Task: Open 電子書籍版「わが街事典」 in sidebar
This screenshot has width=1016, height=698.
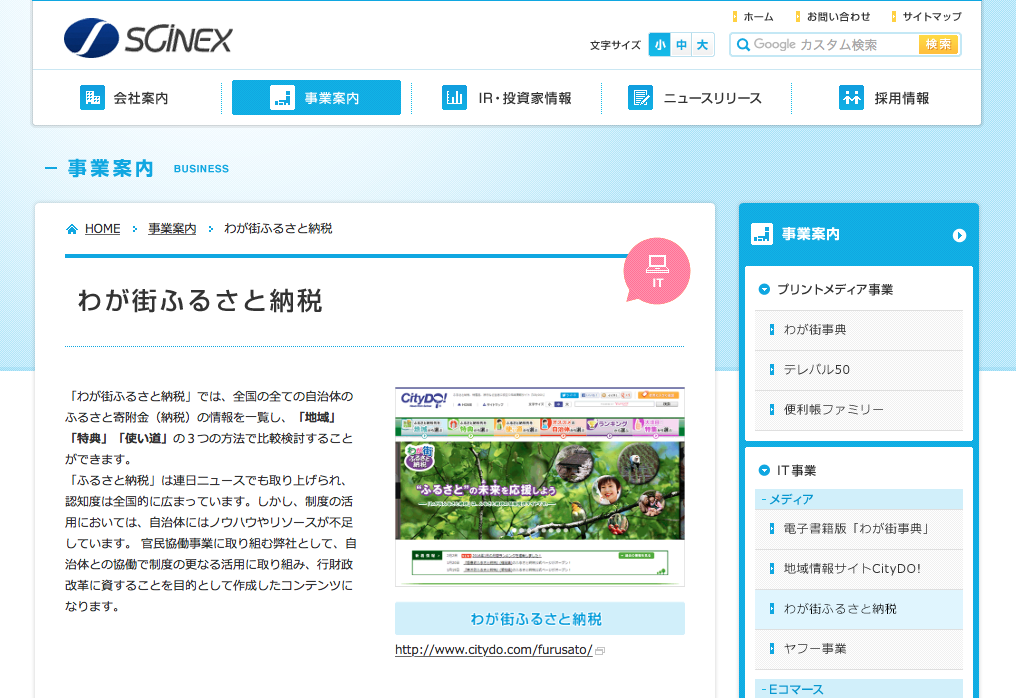Action: tap(859, 529)
